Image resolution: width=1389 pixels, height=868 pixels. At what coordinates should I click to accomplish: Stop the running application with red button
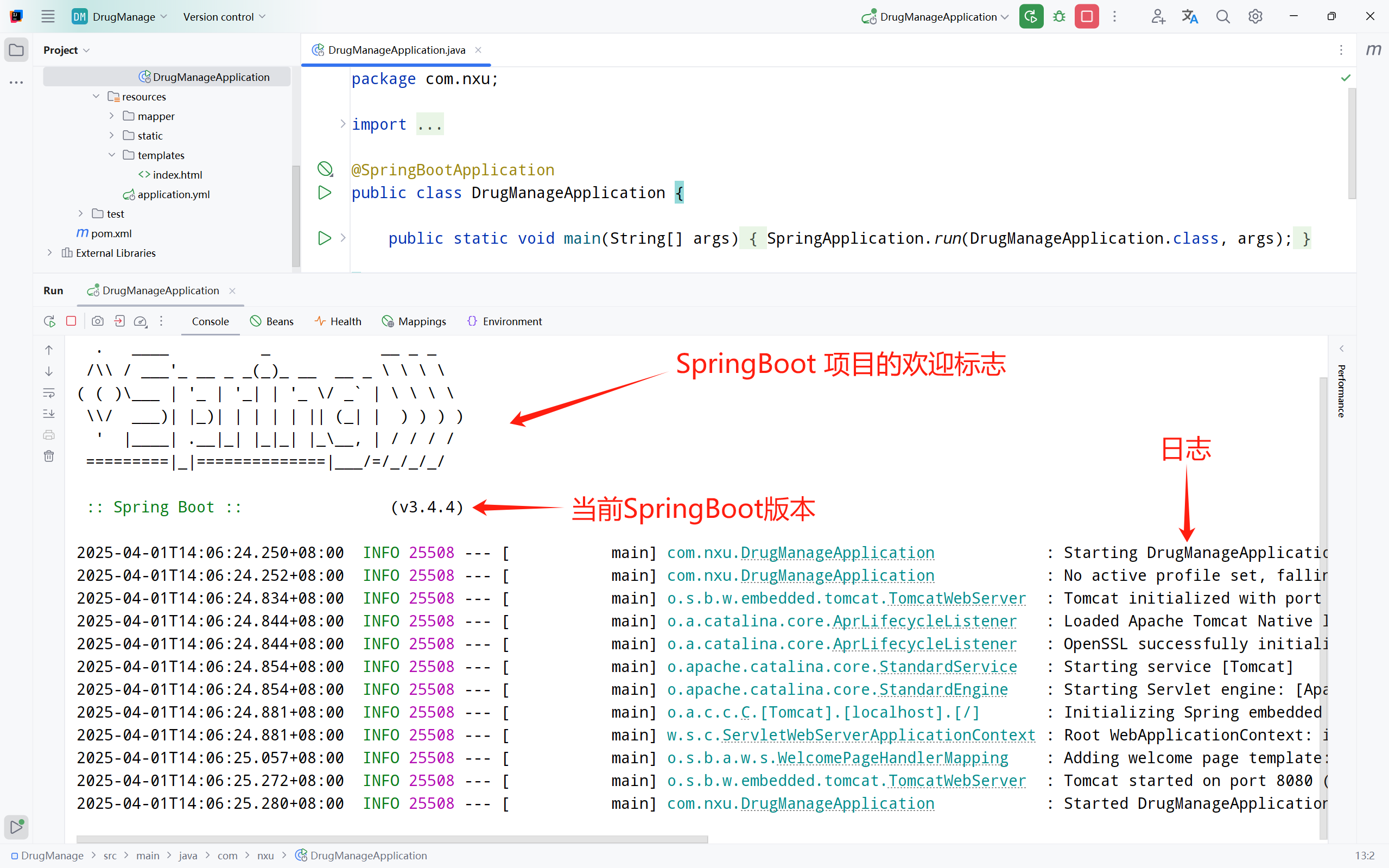point(1087,17)
